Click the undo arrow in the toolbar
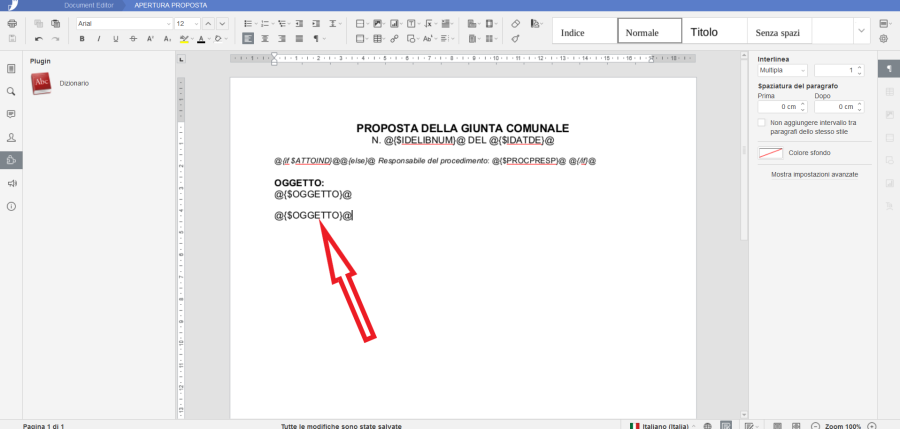This screenshot has width=900, height=429. click(x=38, y=39)
